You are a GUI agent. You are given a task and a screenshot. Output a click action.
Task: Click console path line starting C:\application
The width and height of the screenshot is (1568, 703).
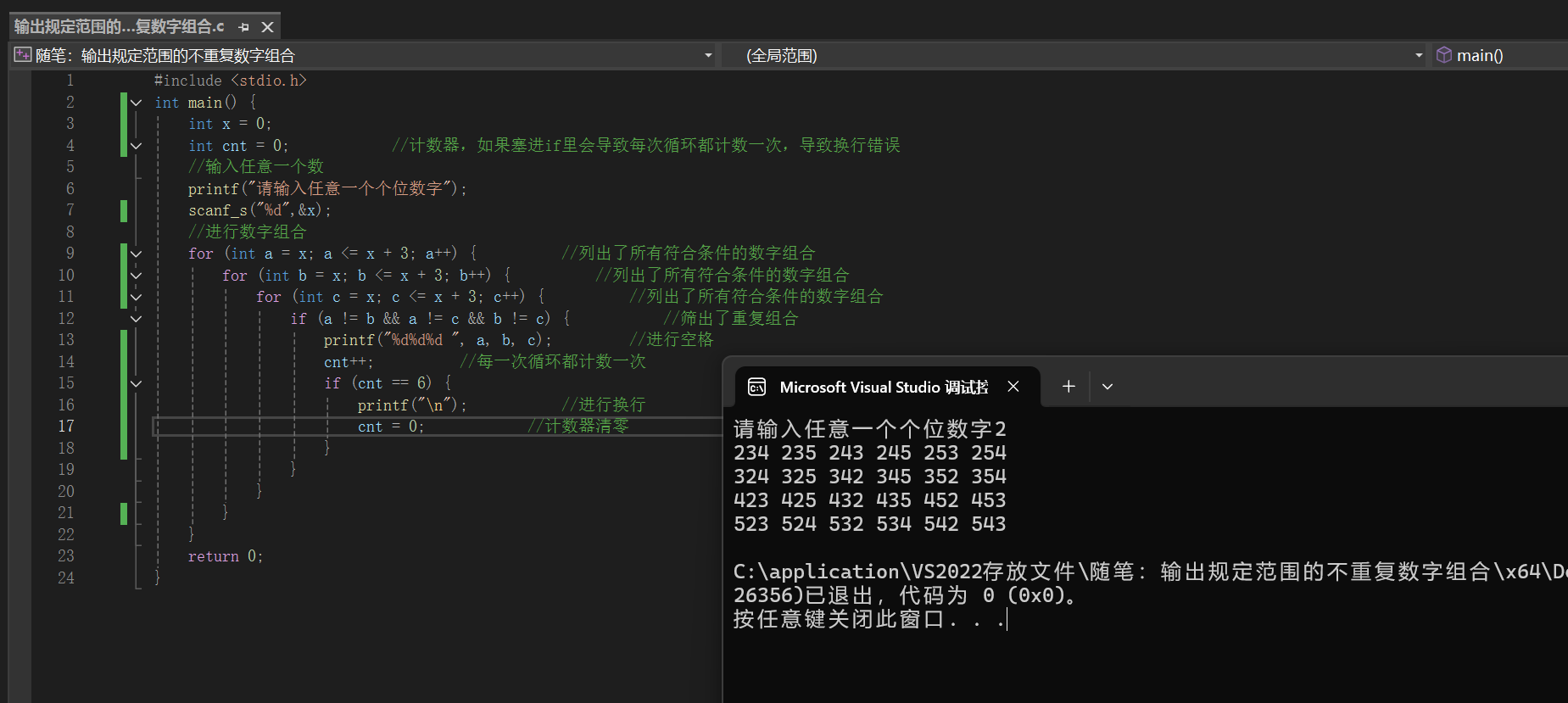[x=1150, y=572]
